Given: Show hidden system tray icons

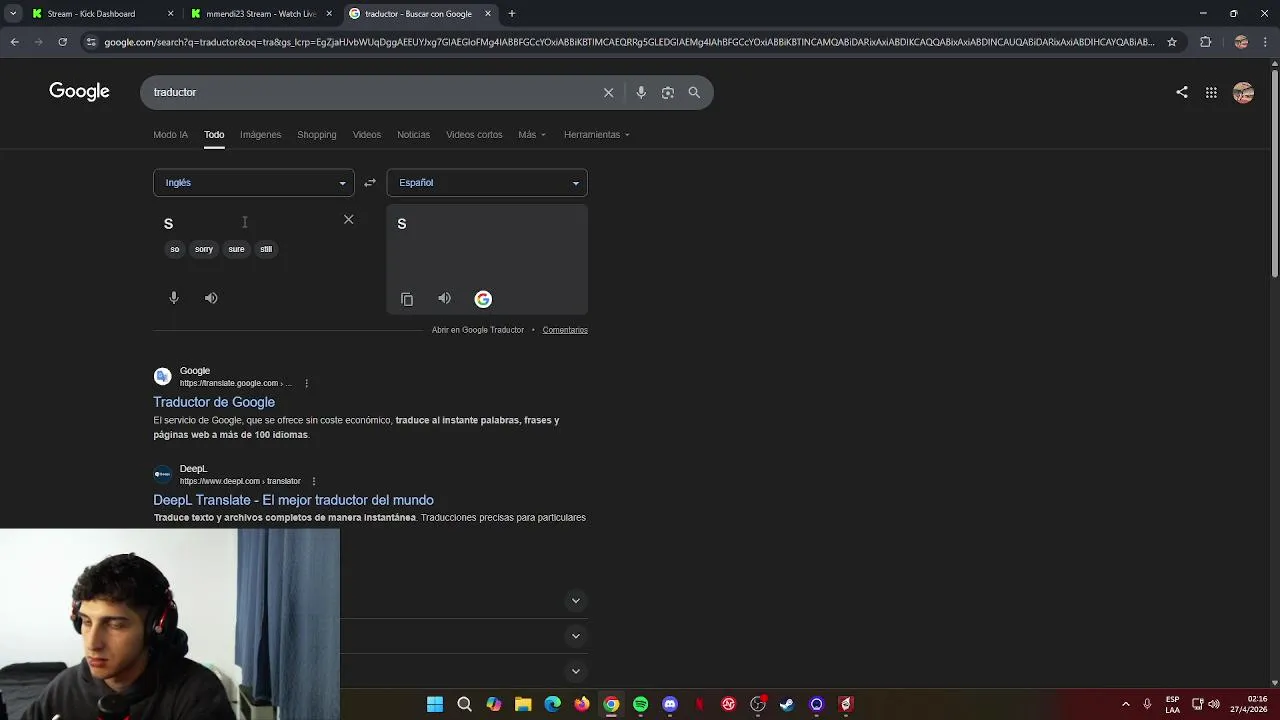Looking at the screenshot, I should click(1125, 704).
